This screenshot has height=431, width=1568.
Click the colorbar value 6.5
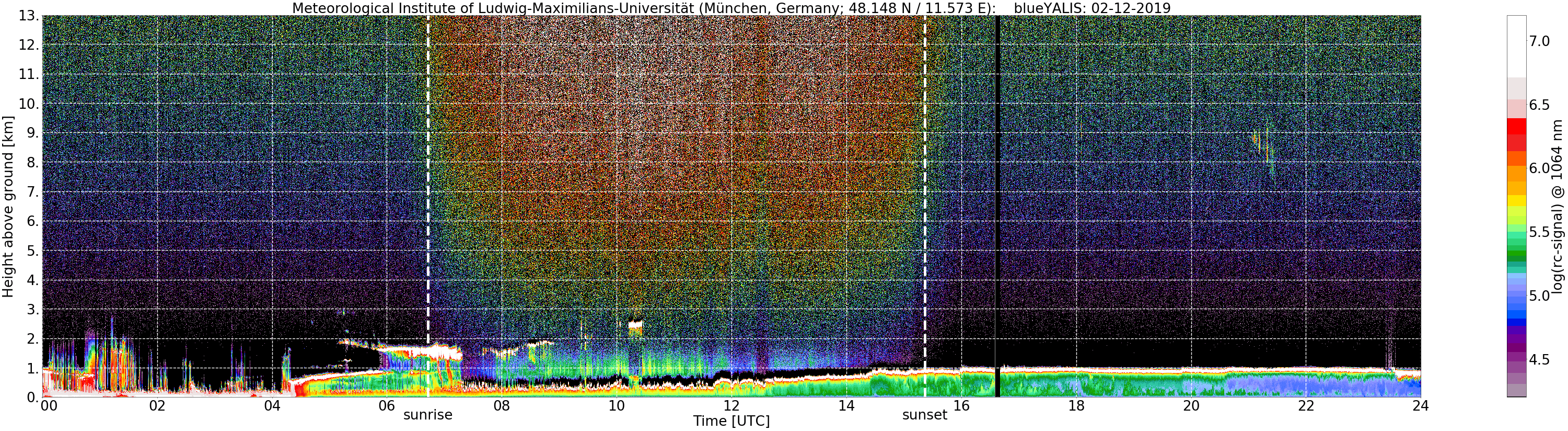click(x=1539, y=105)
